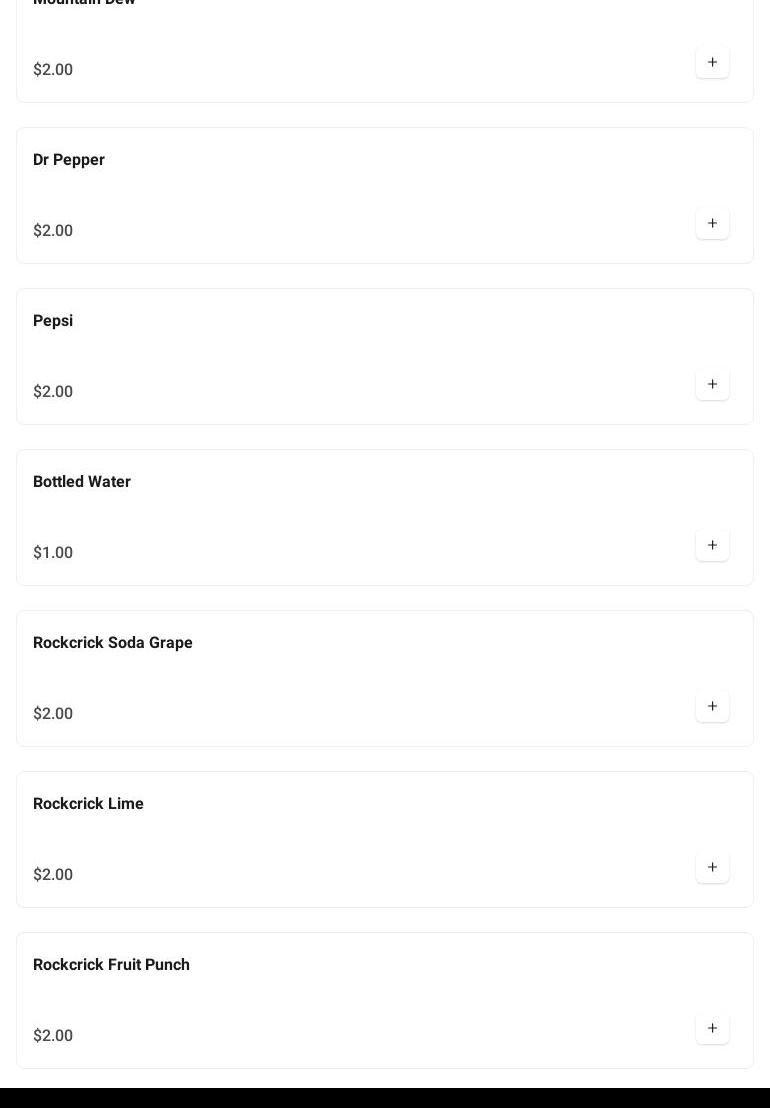Screen dimensions: 770x1108
Task: Select the Pepsi item name
Action: tap(53, 321)
